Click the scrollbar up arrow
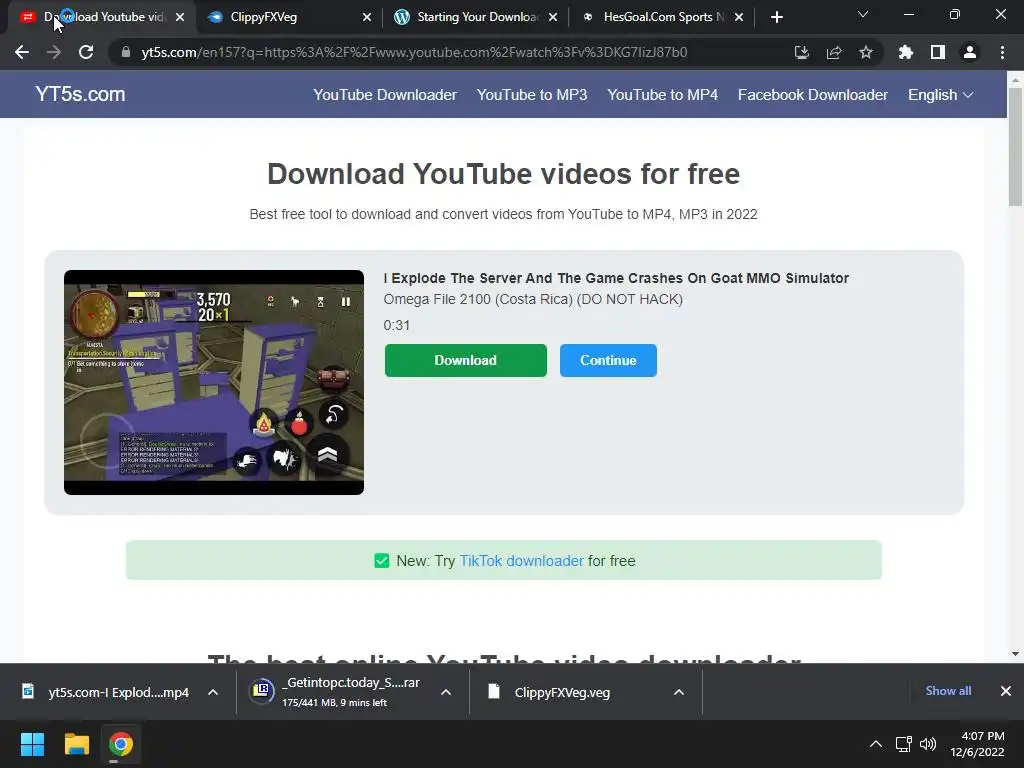Image resolution: width=1024 pixels, height=768 pixels. 1015,80
